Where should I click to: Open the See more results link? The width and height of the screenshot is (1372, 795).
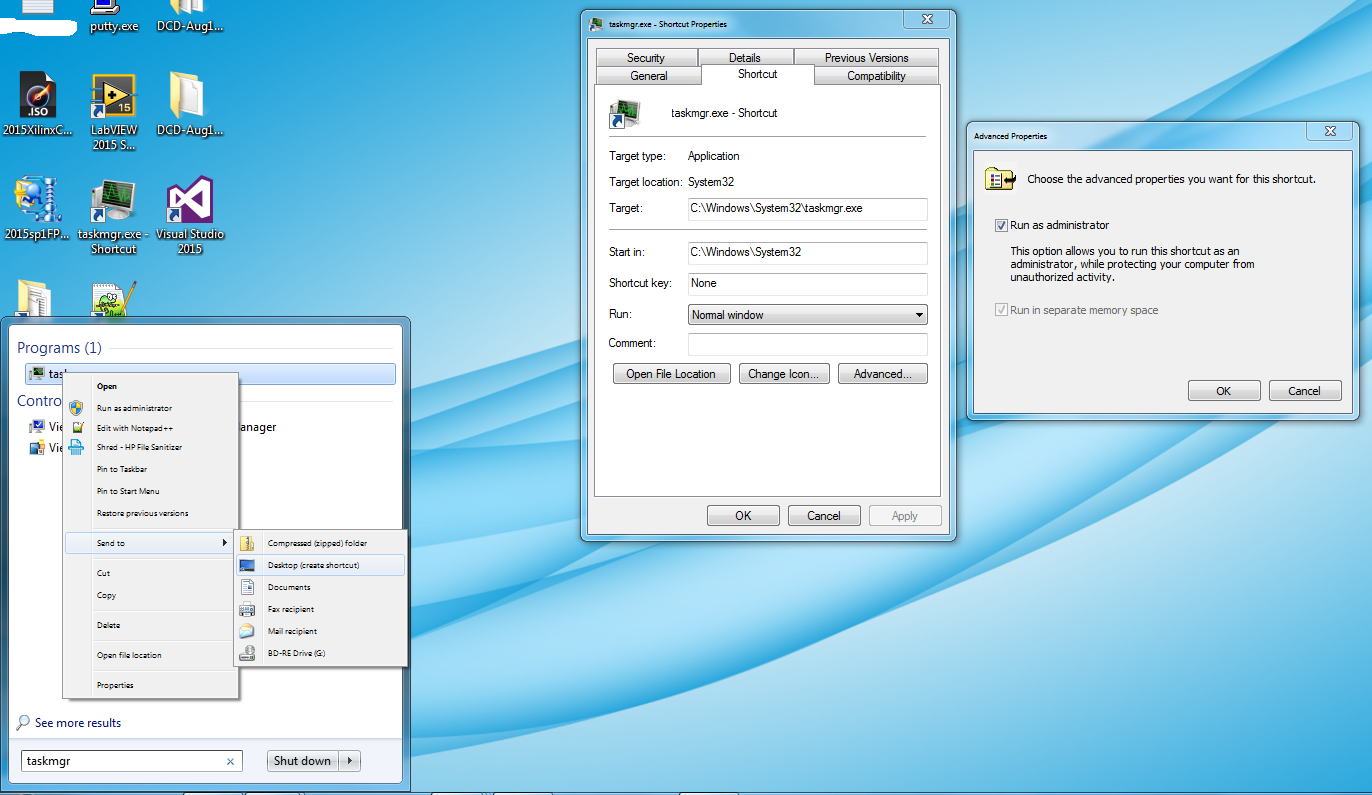(x=78, y=723)
